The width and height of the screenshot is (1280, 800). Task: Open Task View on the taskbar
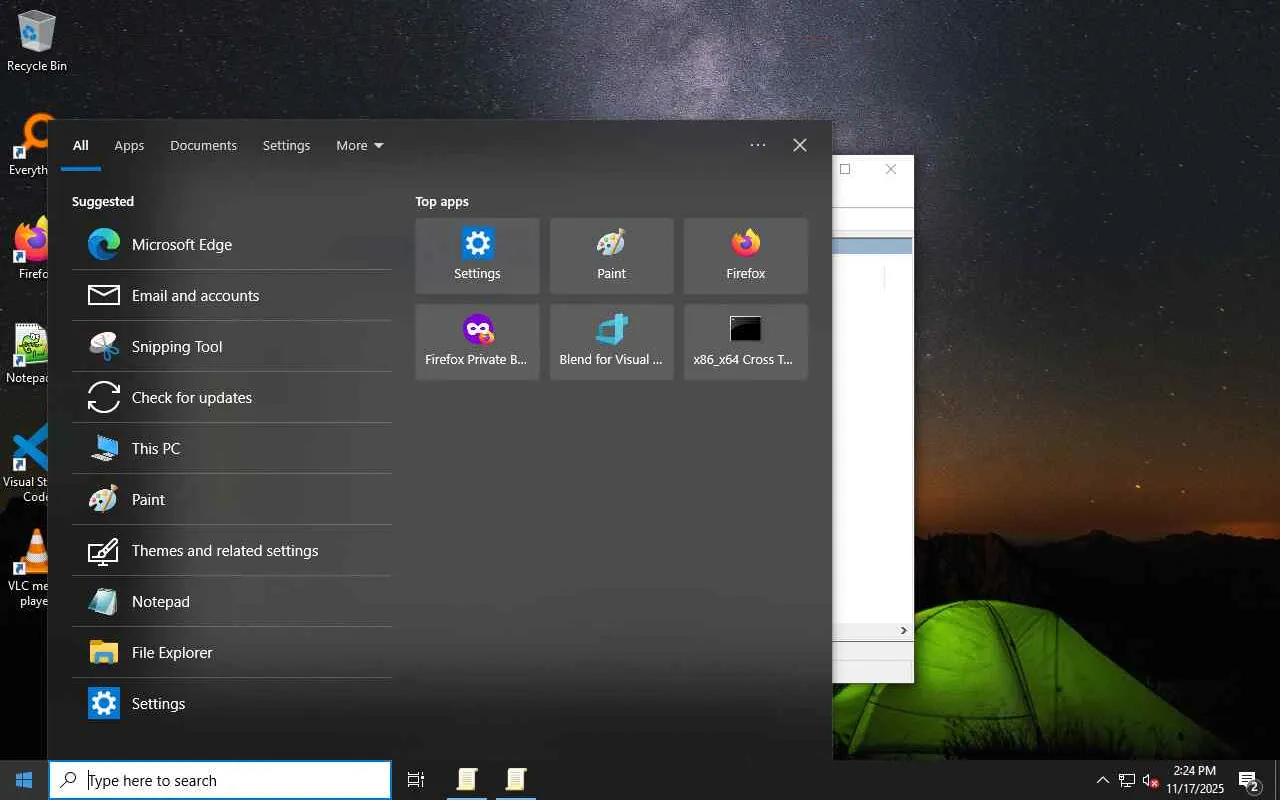click(x=416, y=780)
